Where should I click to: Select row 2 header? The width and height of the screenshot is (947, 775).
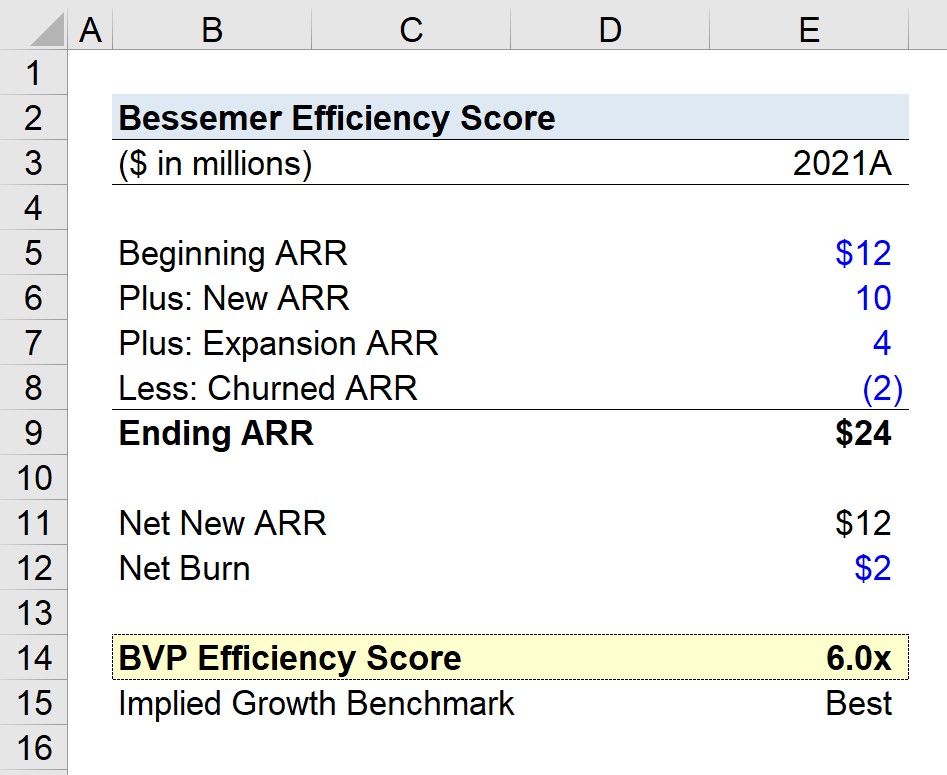click(x=33, y=118)
